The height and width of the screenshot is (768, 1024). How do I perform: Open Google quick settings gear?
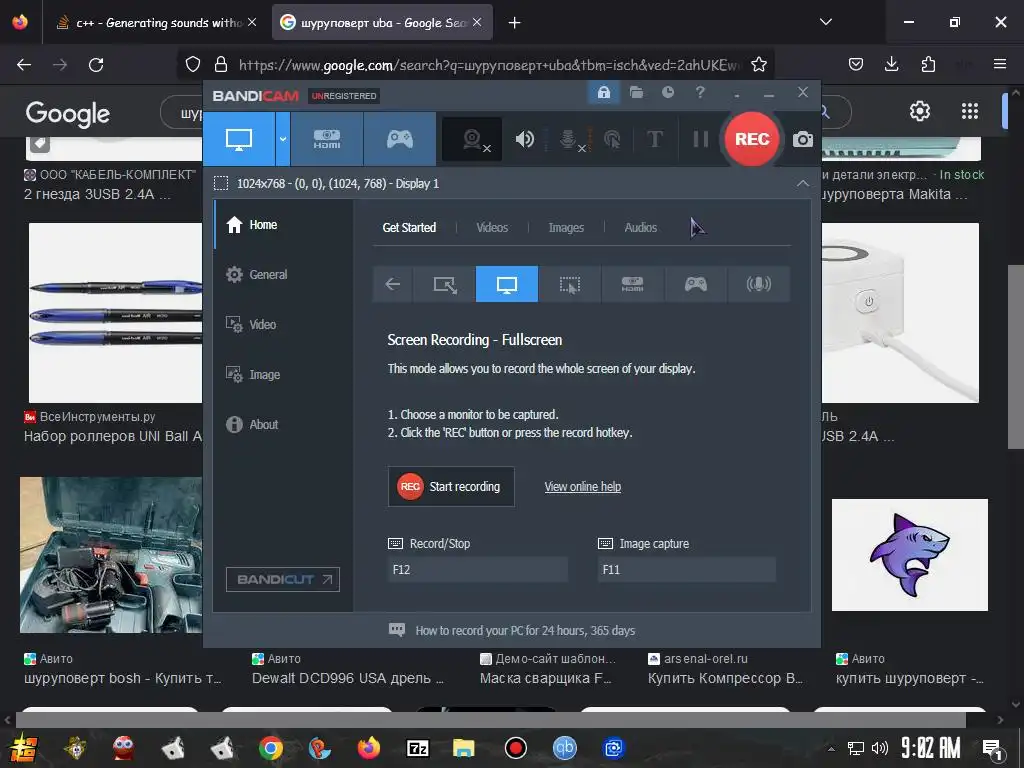(920, 111)
